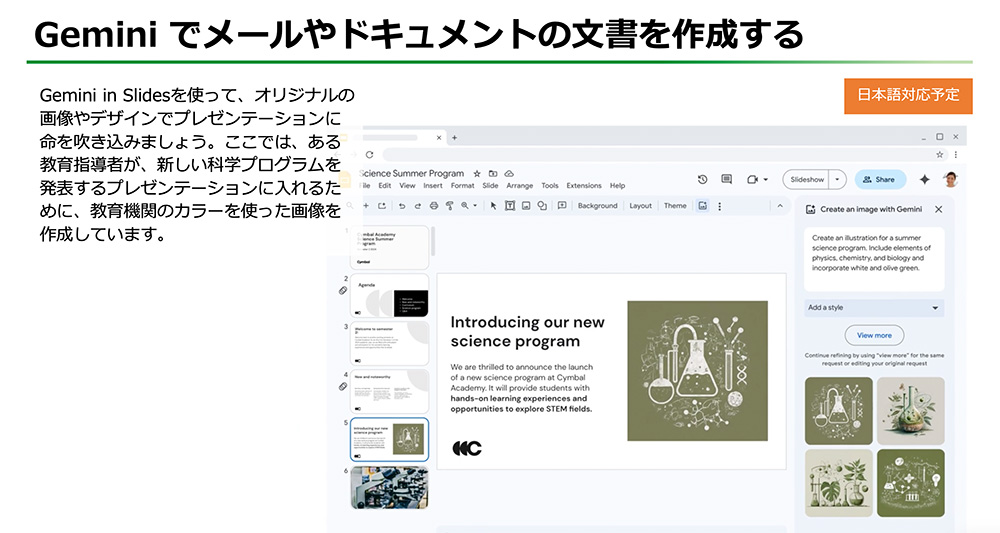Choose the olive flask generated image
Screen dimensions: 1000x533
tap(839, 411)
